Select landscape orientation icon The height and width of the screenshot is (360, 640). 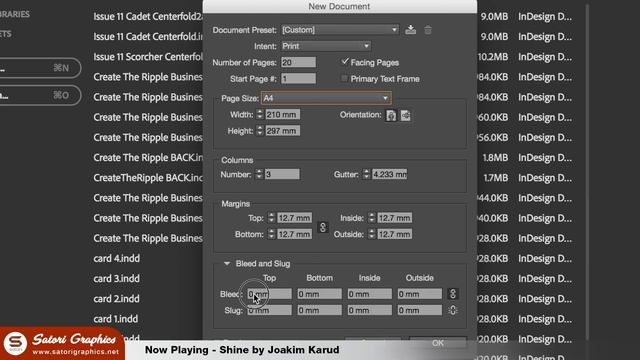[x=405, y=116]
